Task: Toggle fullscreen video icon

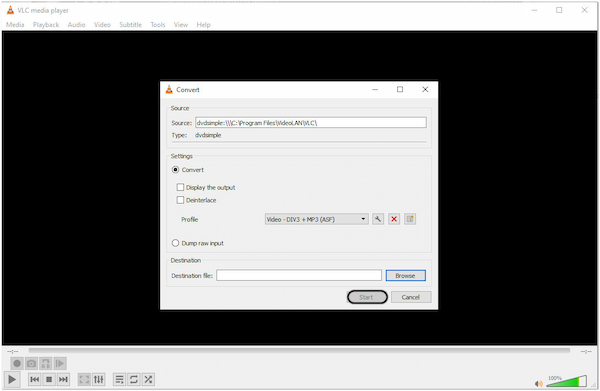Action: (84, 379)
